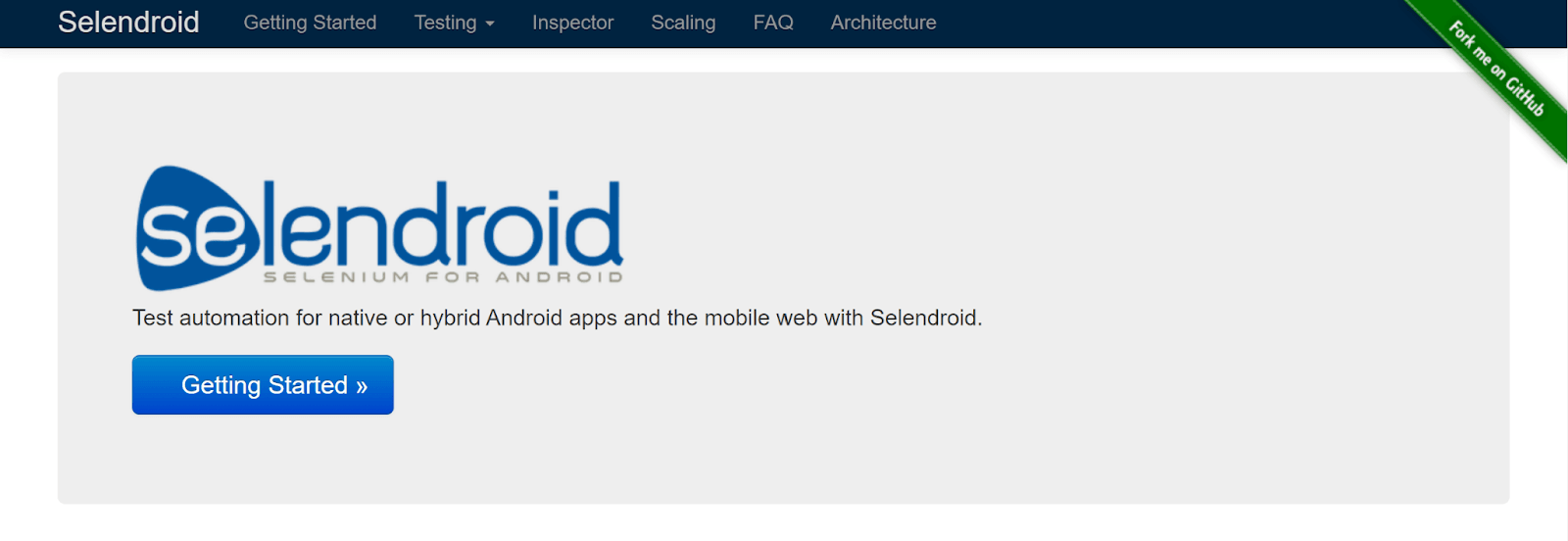Click the word 'Selendroid.' ending the tagline
Image resolution: width=1568 pixels, height=541 pixels.
926,318
